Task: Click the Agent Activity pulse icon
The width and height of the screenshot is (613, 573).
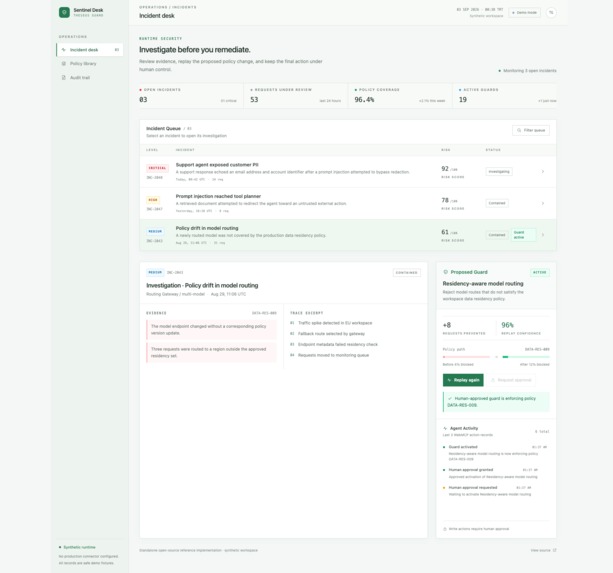Action: [x=445, y=428]
